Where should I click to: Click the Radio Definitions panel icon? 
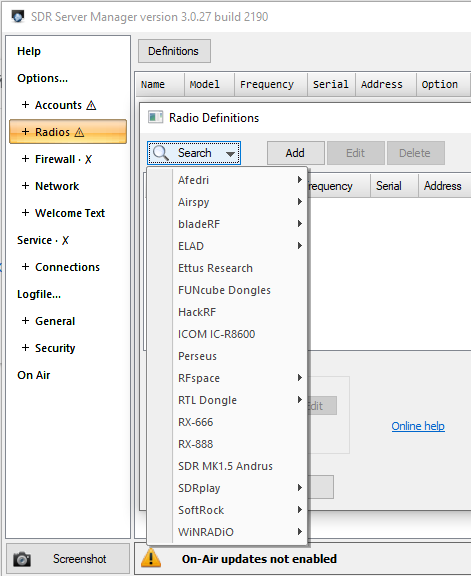155,118
